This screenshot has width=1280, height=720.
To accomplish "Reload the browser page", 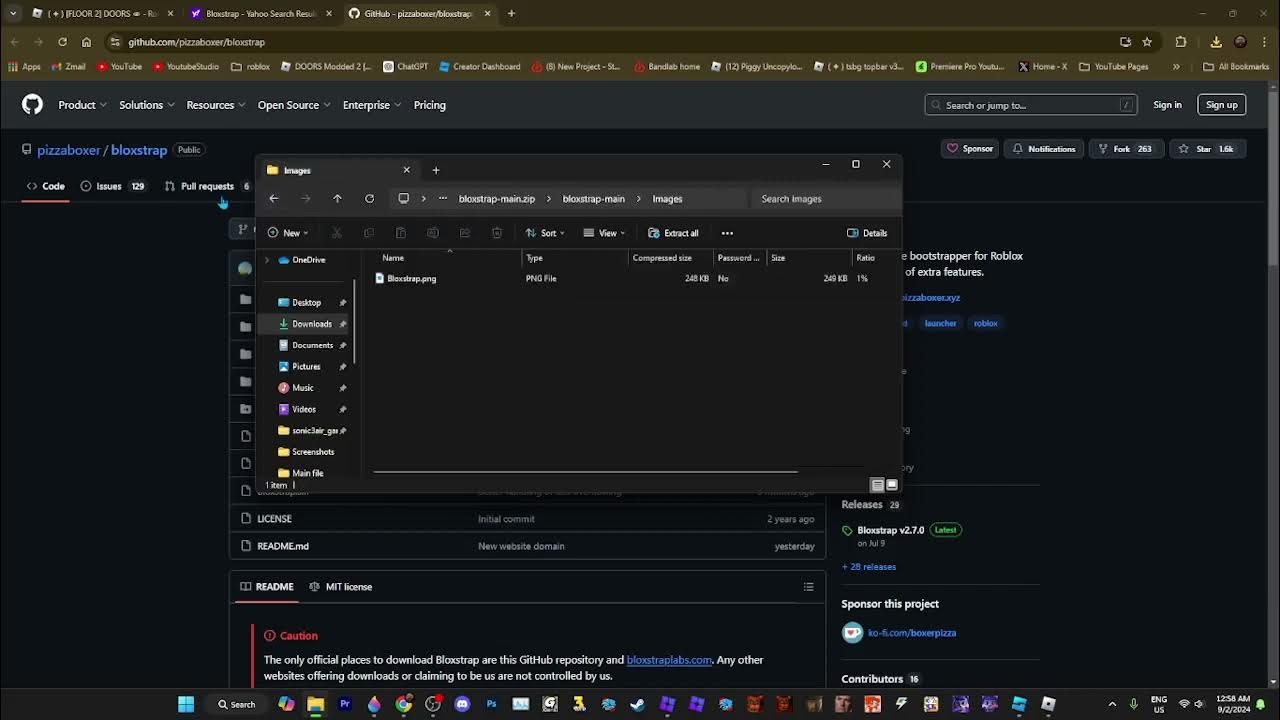I will [x=62, y=42].
